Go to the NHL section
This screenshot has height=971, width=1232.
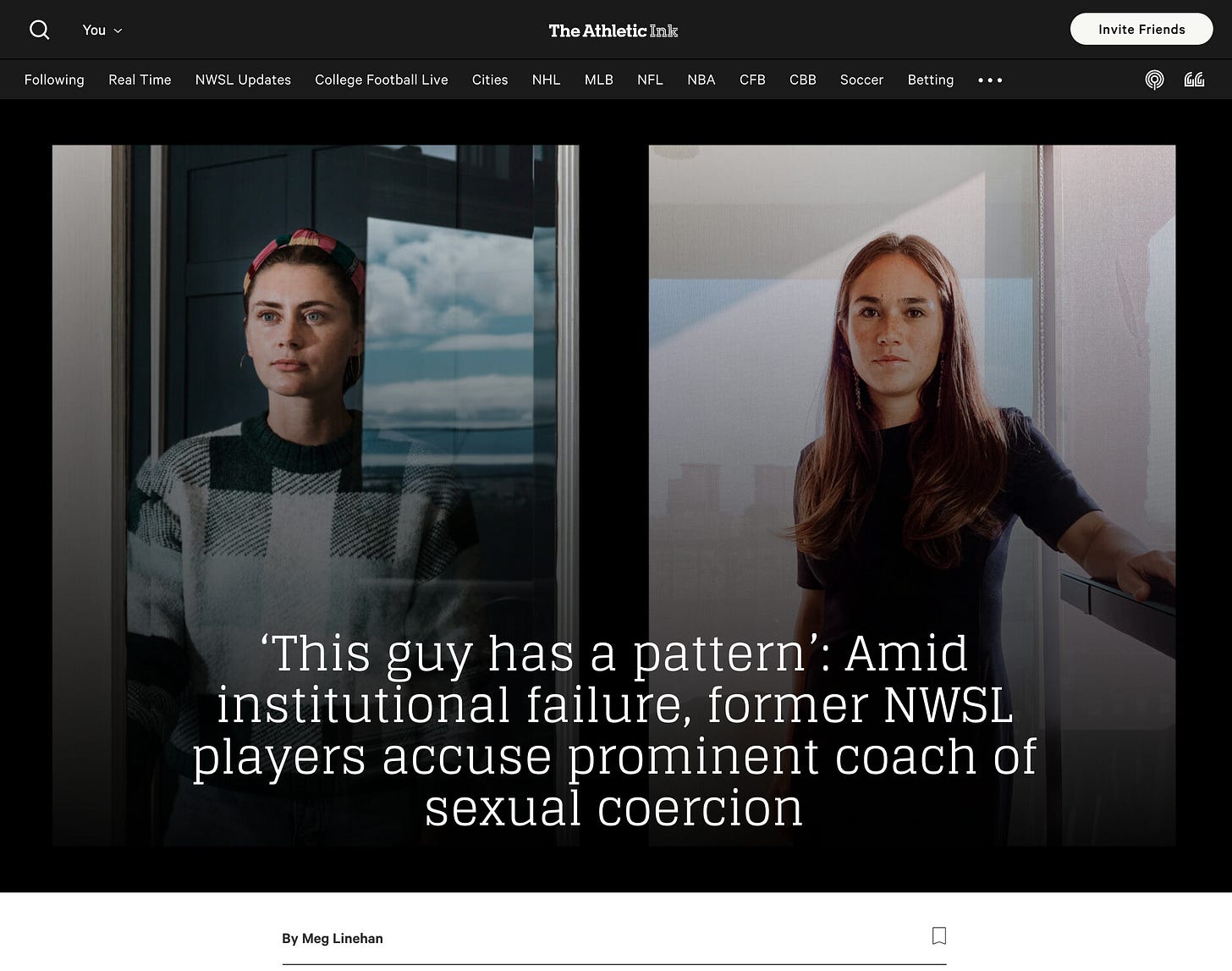click(546, 80)
